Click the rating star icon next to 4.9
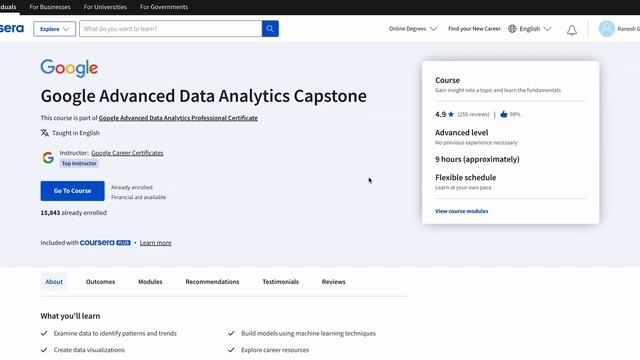This screenshot has width=640, height=360. (x=451, y=114)
